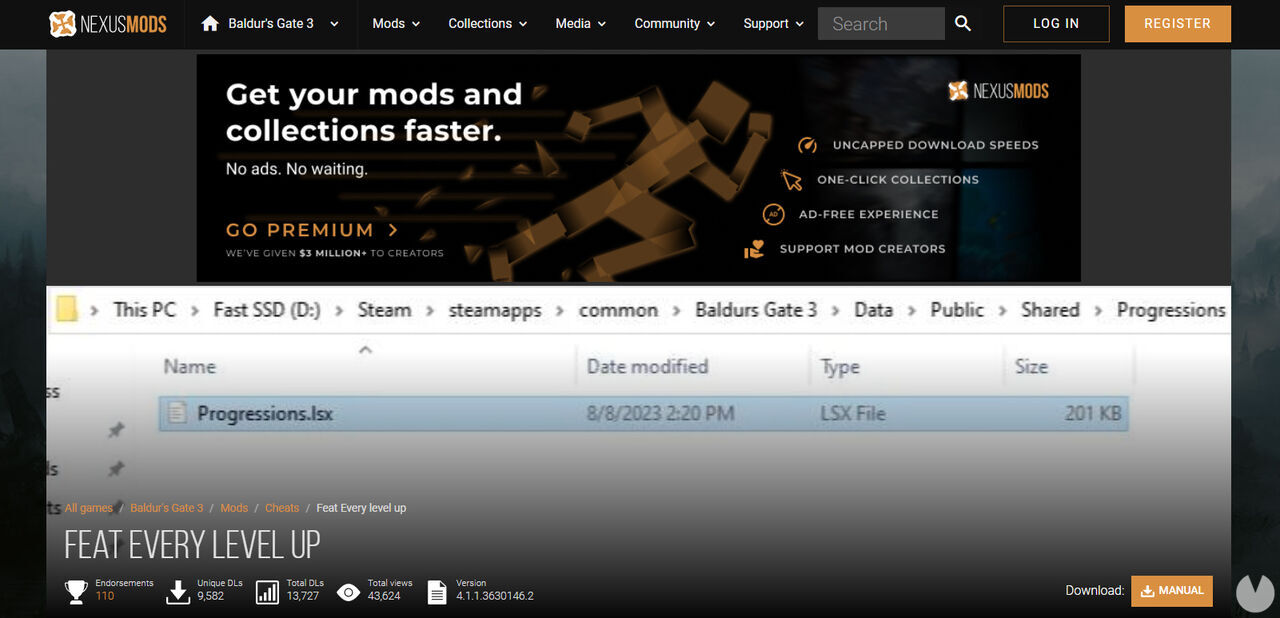This screenshot has width=1280, height=618.
Task: Open the Support menu
Action: [773, 24]
